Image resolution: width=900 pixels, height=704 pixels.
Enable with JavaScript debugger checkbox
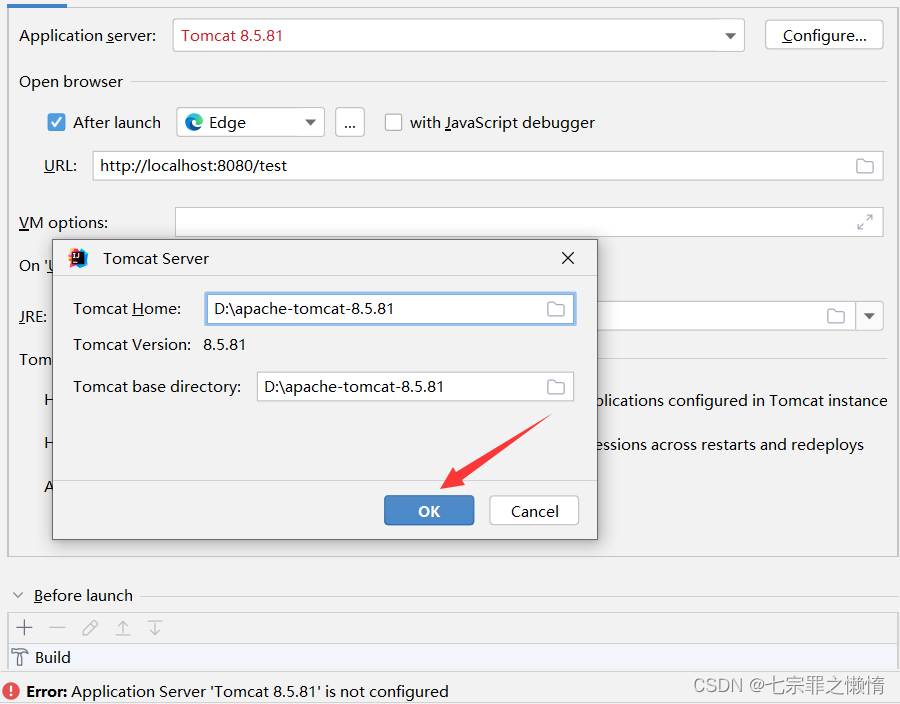(393, 122)
